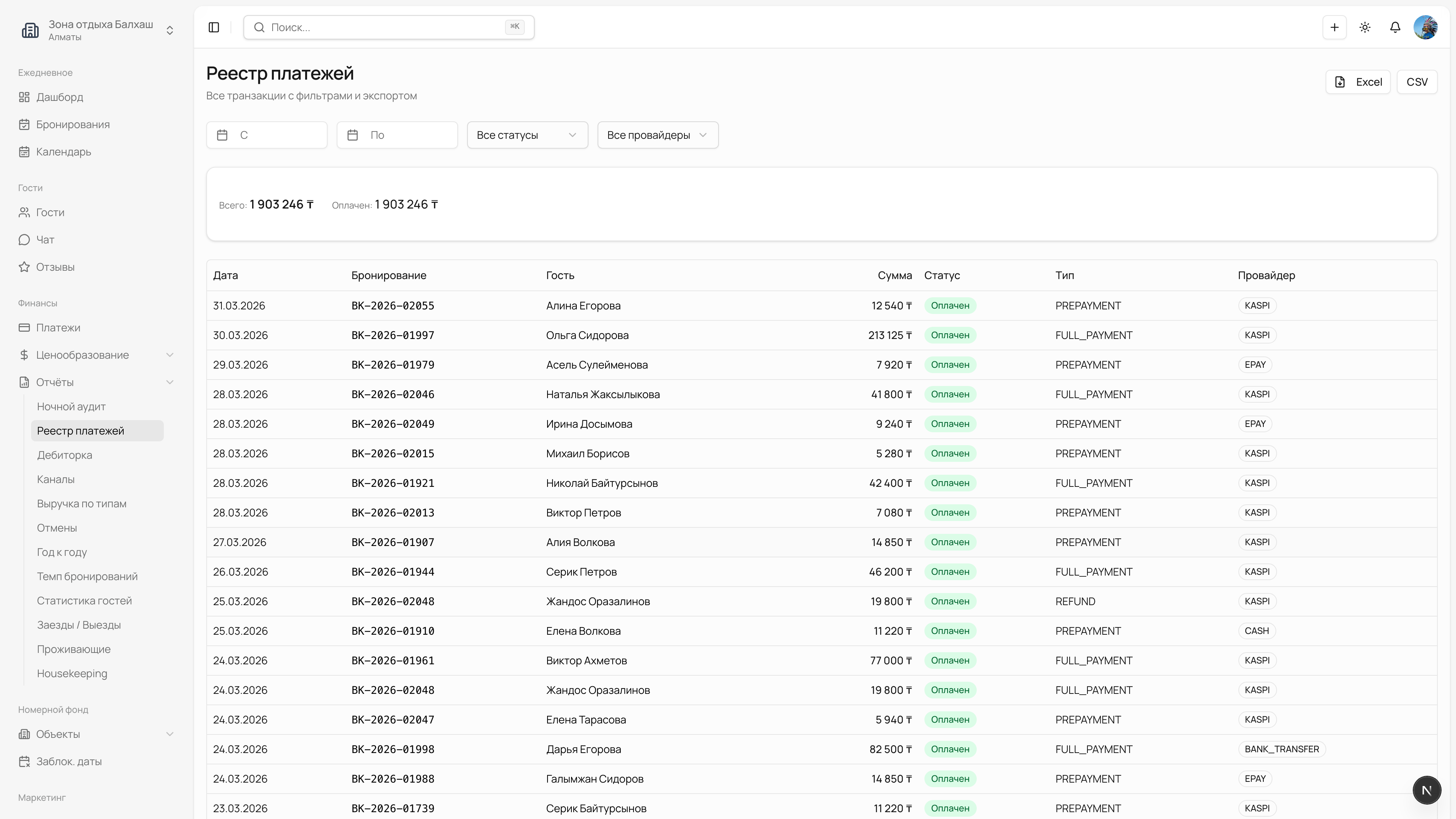Switch theme with the sun icon

(x=1365, y=27)
